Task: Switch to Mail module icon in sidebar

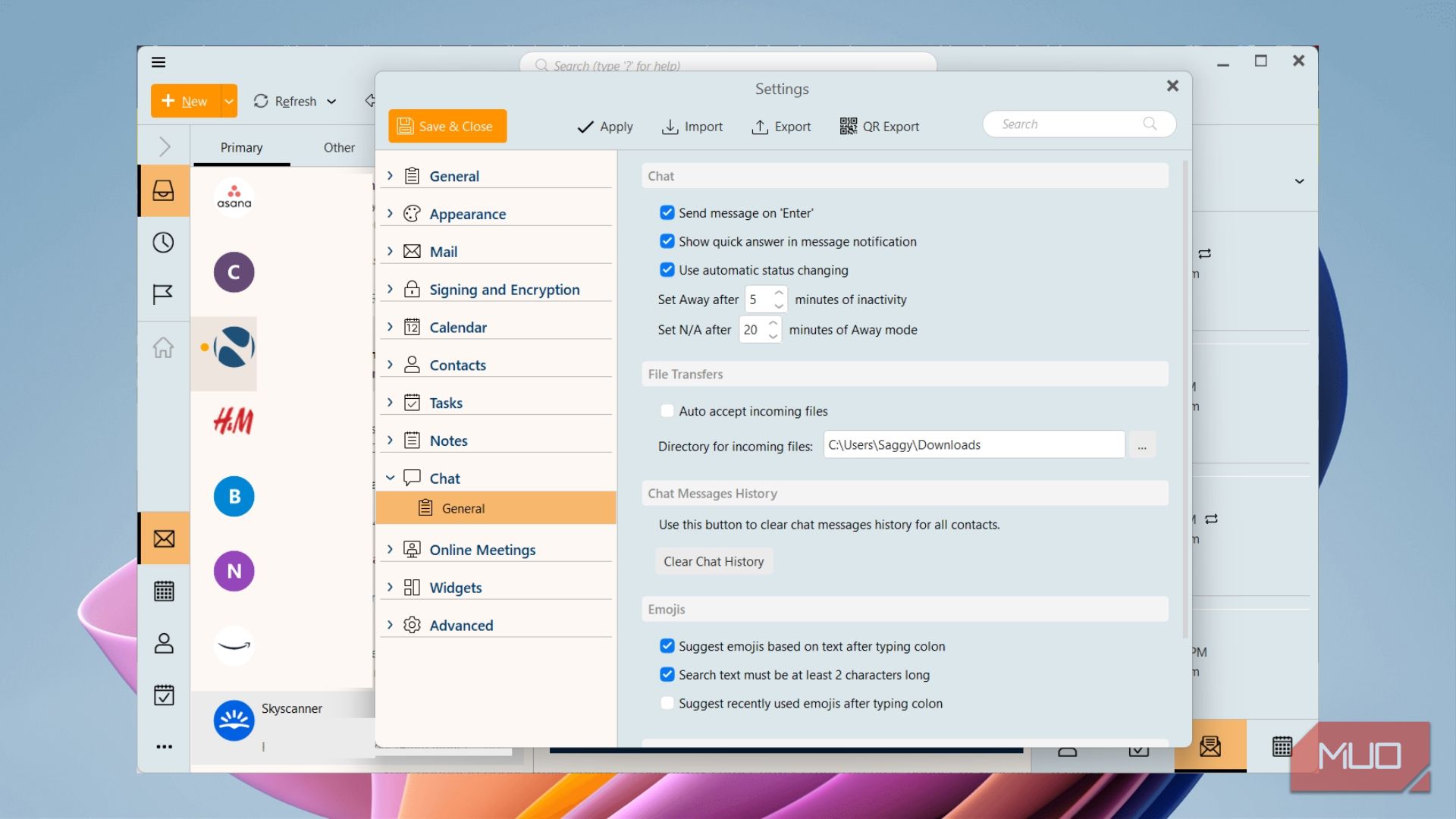Action: pos(164,538)
